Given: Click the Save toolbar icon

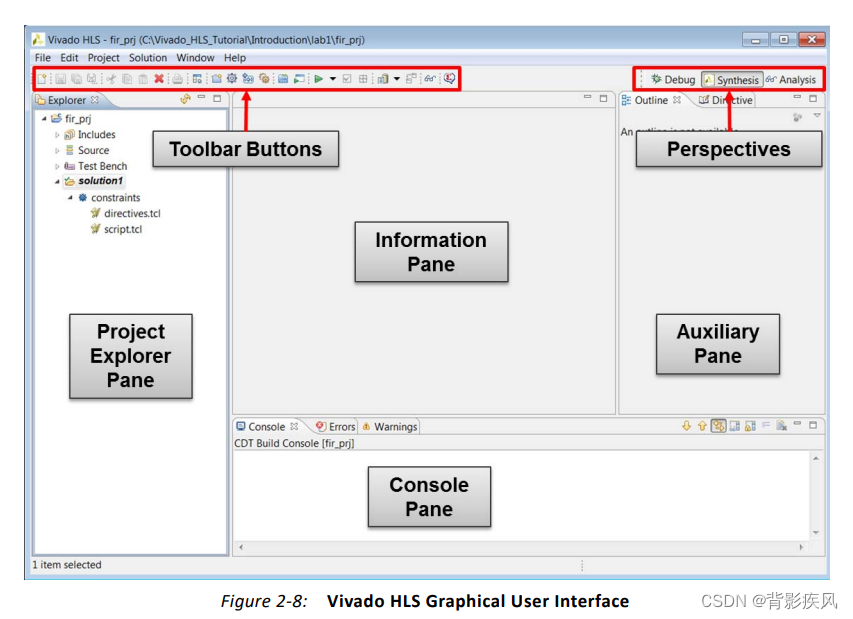Looking at the screenshot, I should tap(60, 79).
